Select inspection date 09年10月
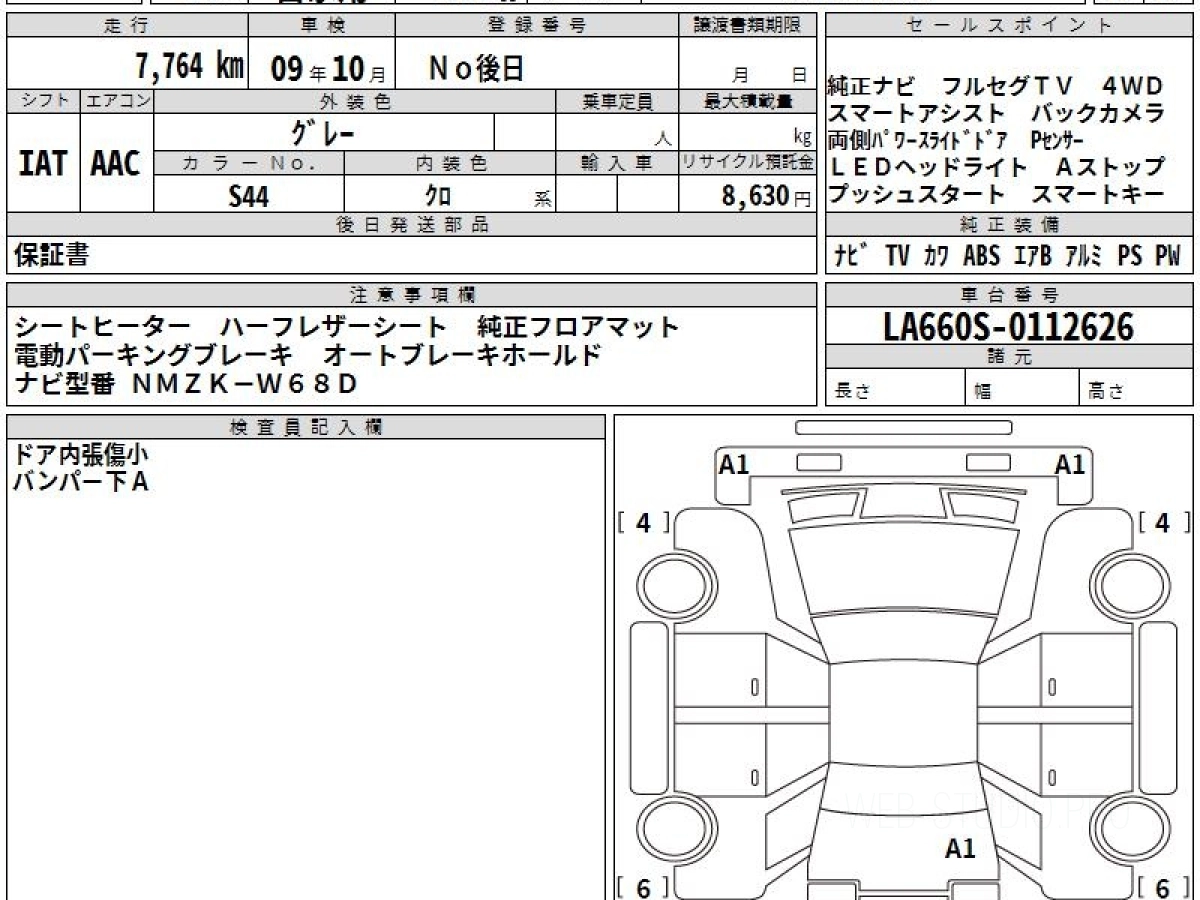 tap(328, 69)
